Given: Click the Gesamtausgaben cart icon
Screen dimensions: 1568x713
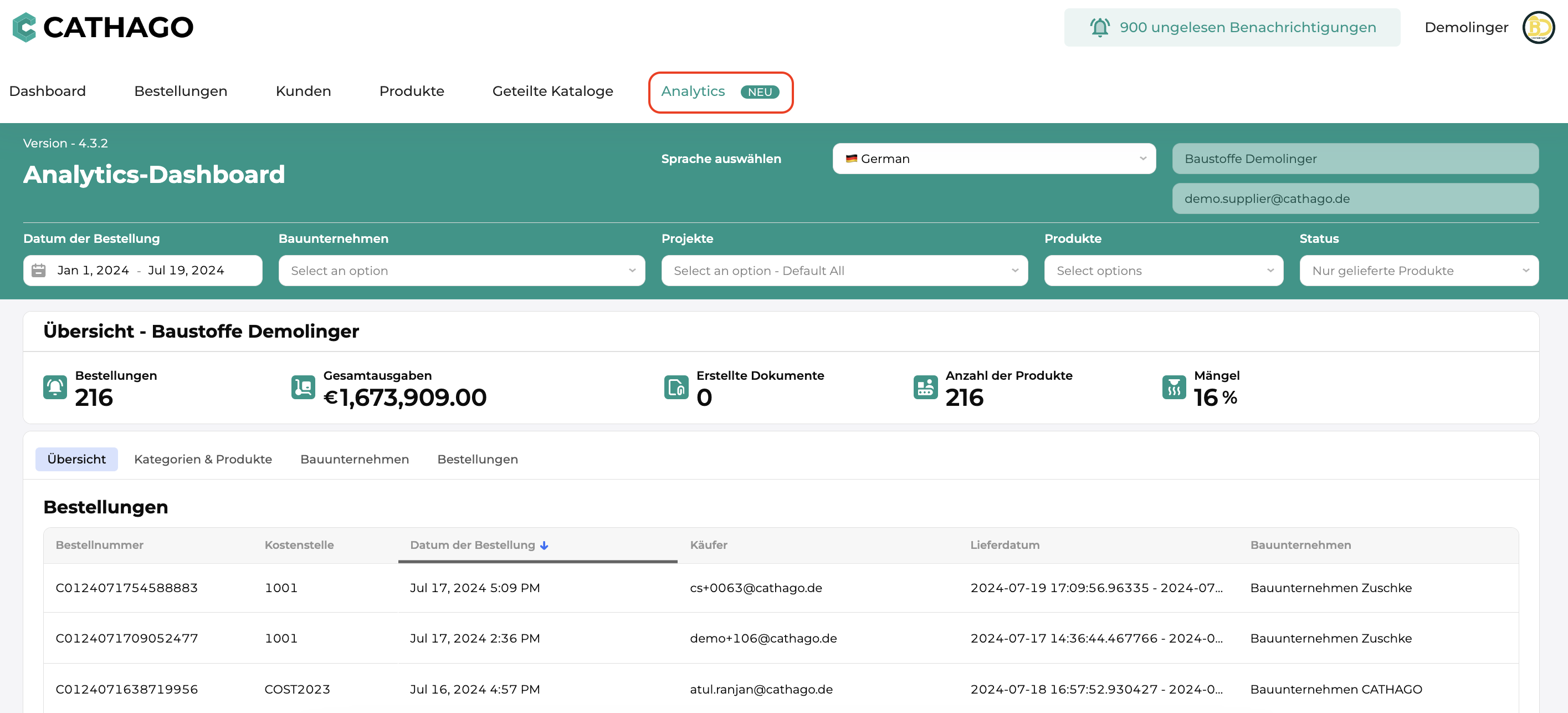Looking at the screenshot, I should tap(303, 387).
